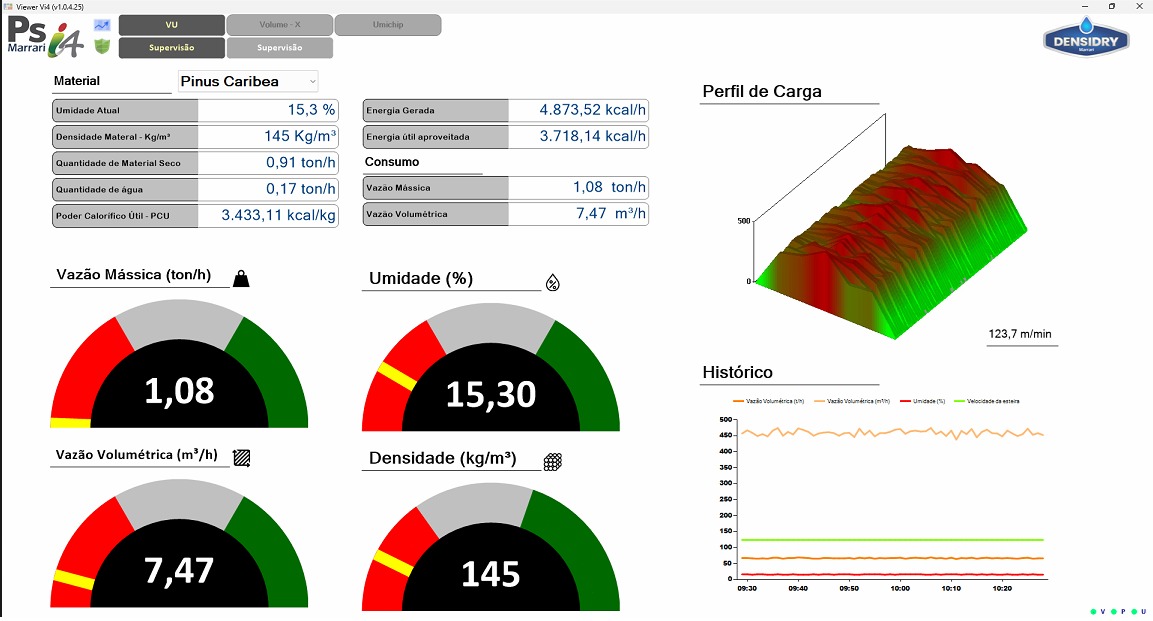Open the Material dropdown showing Pinus Caribea

[x=248, y=82]
